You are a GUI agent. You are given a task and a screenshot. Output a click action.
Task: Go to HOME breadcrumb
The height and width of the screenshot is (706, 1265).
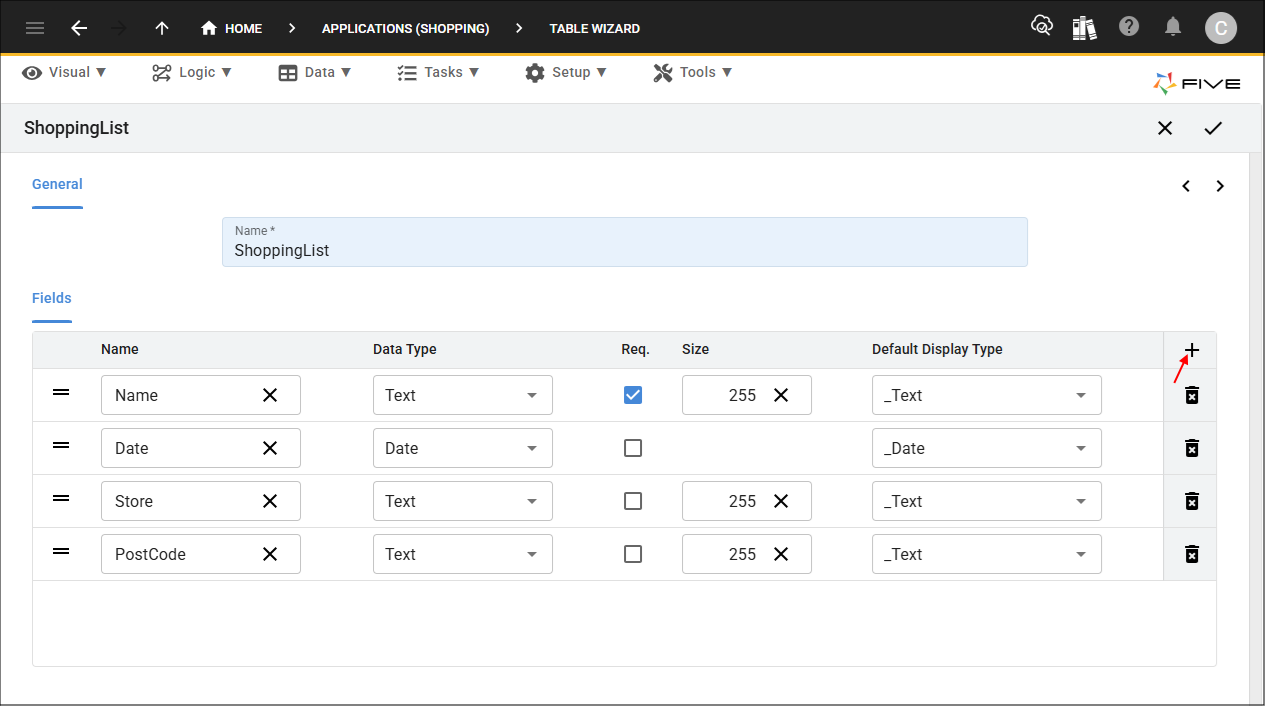[x=232, y=28]
